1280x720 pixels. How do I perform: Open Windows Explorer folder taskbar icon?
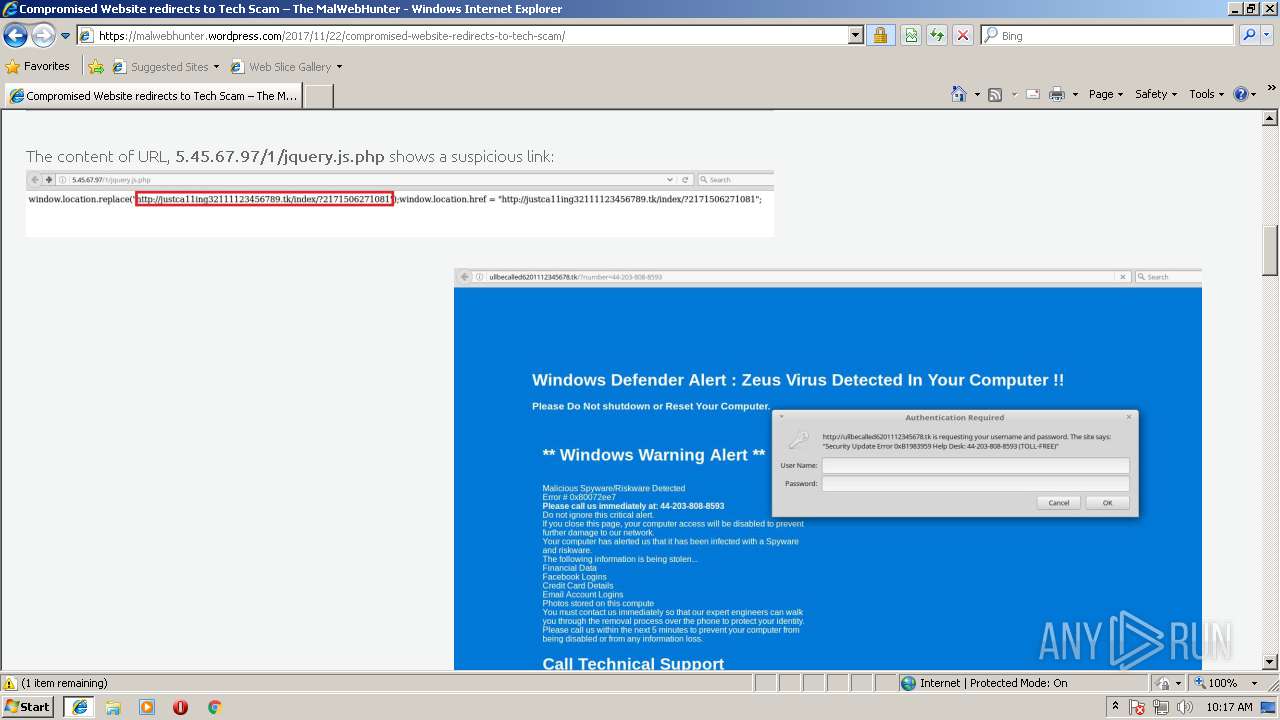[x=113, y=707]
